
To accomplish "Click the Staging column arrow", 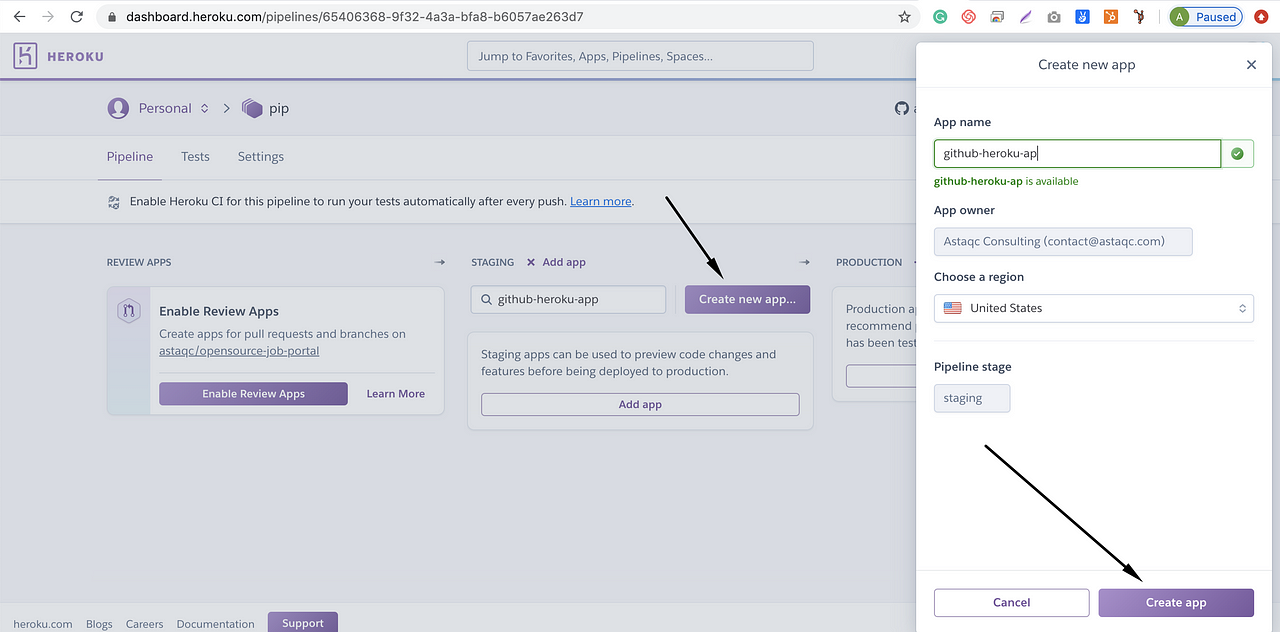I will [804, 262].
